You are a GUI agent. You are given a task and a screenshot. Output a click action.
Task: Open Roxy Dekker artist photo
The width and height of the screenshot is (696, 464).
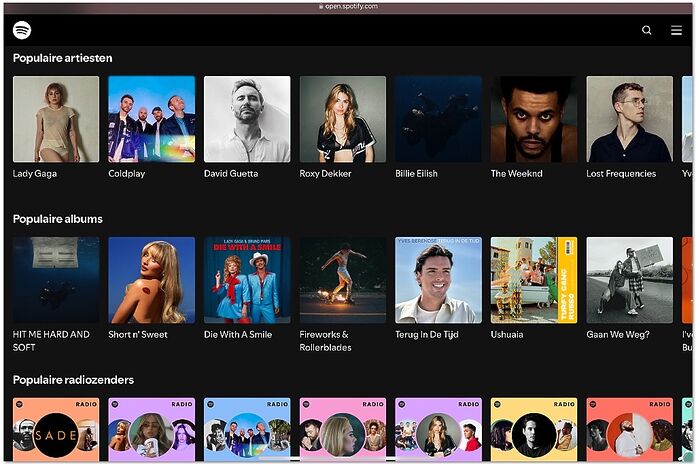343,119
